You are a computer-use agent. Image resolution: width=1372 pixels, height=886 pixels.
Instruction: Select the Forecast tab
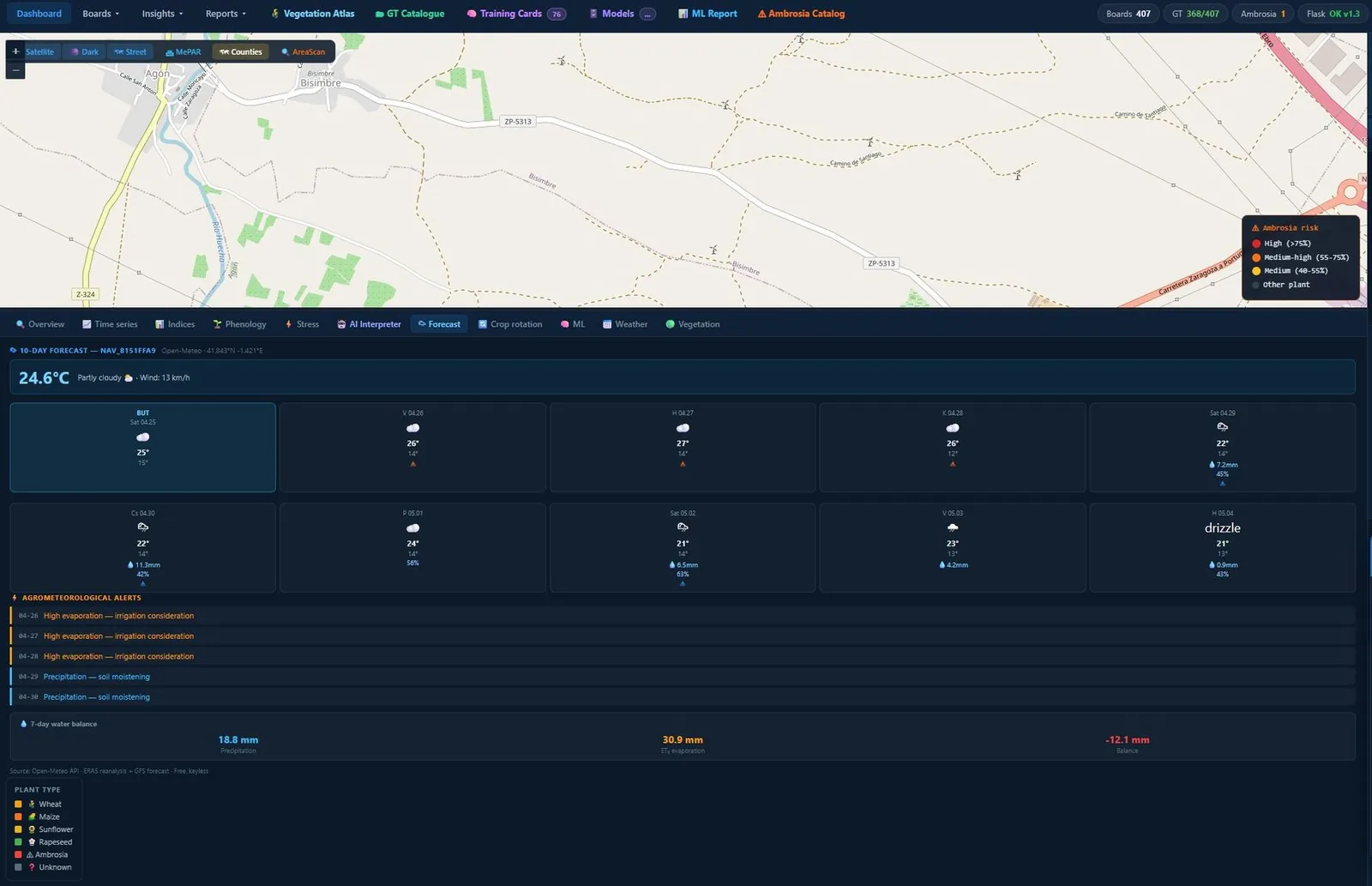pos(439,324)
